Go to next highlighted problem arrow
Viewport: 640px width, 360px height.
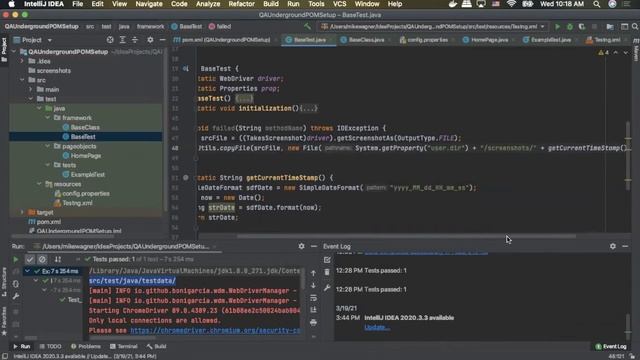625,53
